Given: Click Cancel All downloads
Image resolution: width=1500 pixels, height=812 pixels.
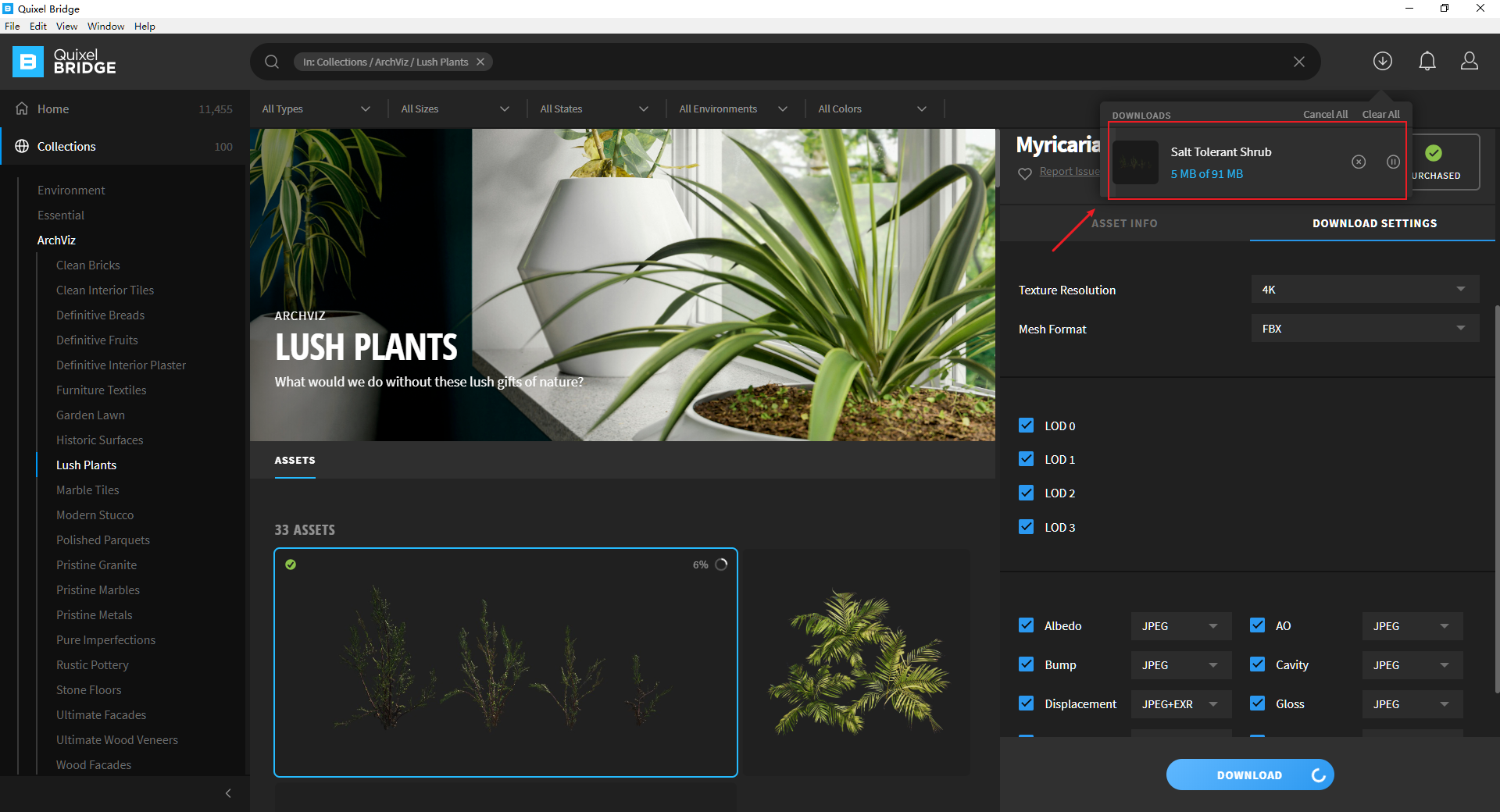Looking at the screenshot, I should point(1325,114).
